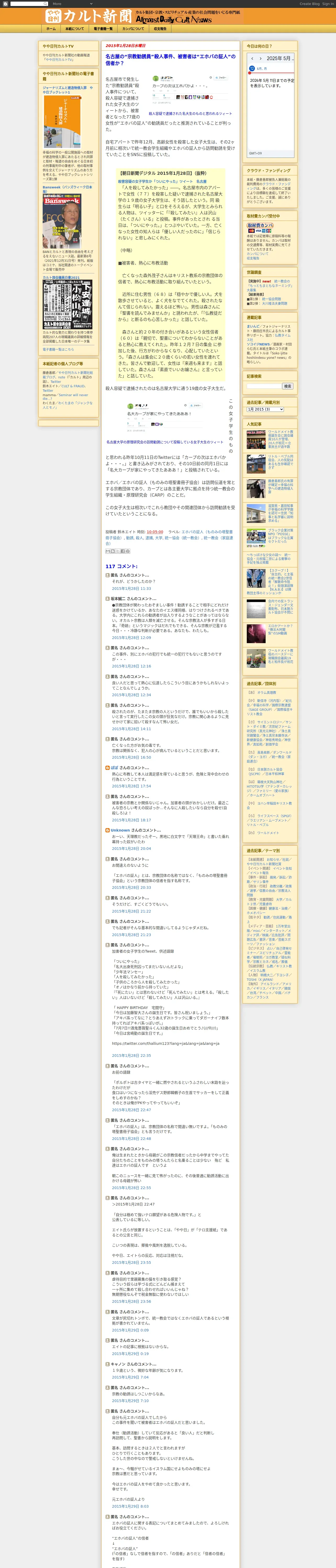Image resolution: width=336 pixels, height=1568 pixels.
Task: Go to the previous calendar period arrow
Action: pyautogui.click(x=253, y=59)
